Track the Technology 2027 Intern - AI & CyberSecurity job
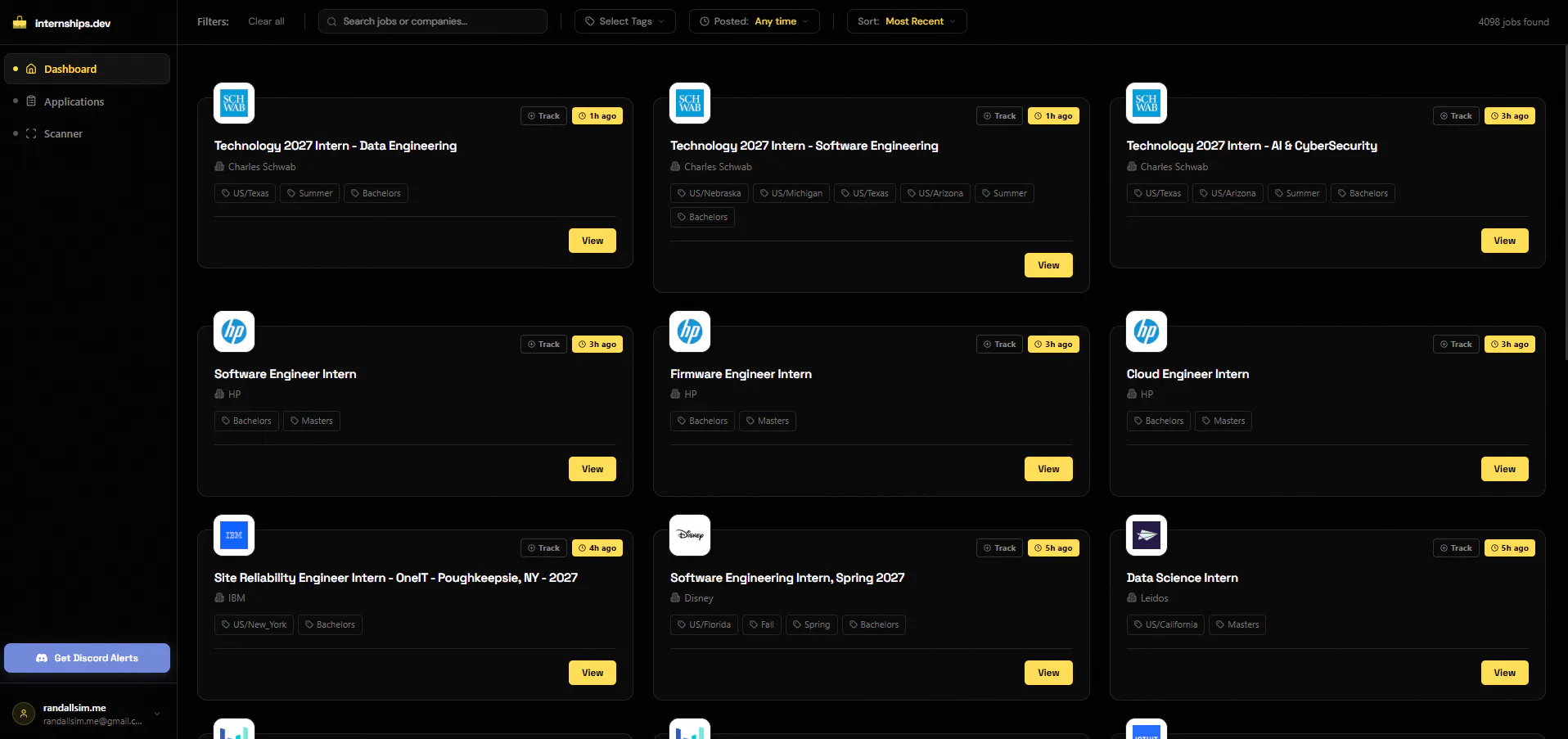 coord(1456,116)
